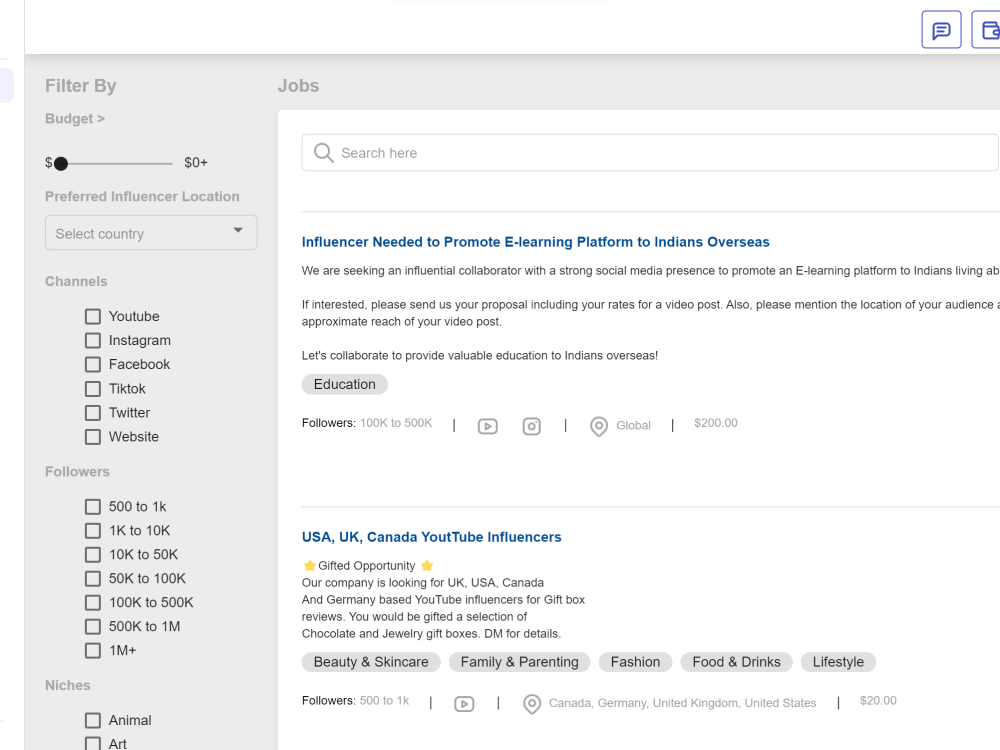Click location pin beside Canada, Germany
The height and width of the screenshot is (750, 1000).
pos(531,704)
